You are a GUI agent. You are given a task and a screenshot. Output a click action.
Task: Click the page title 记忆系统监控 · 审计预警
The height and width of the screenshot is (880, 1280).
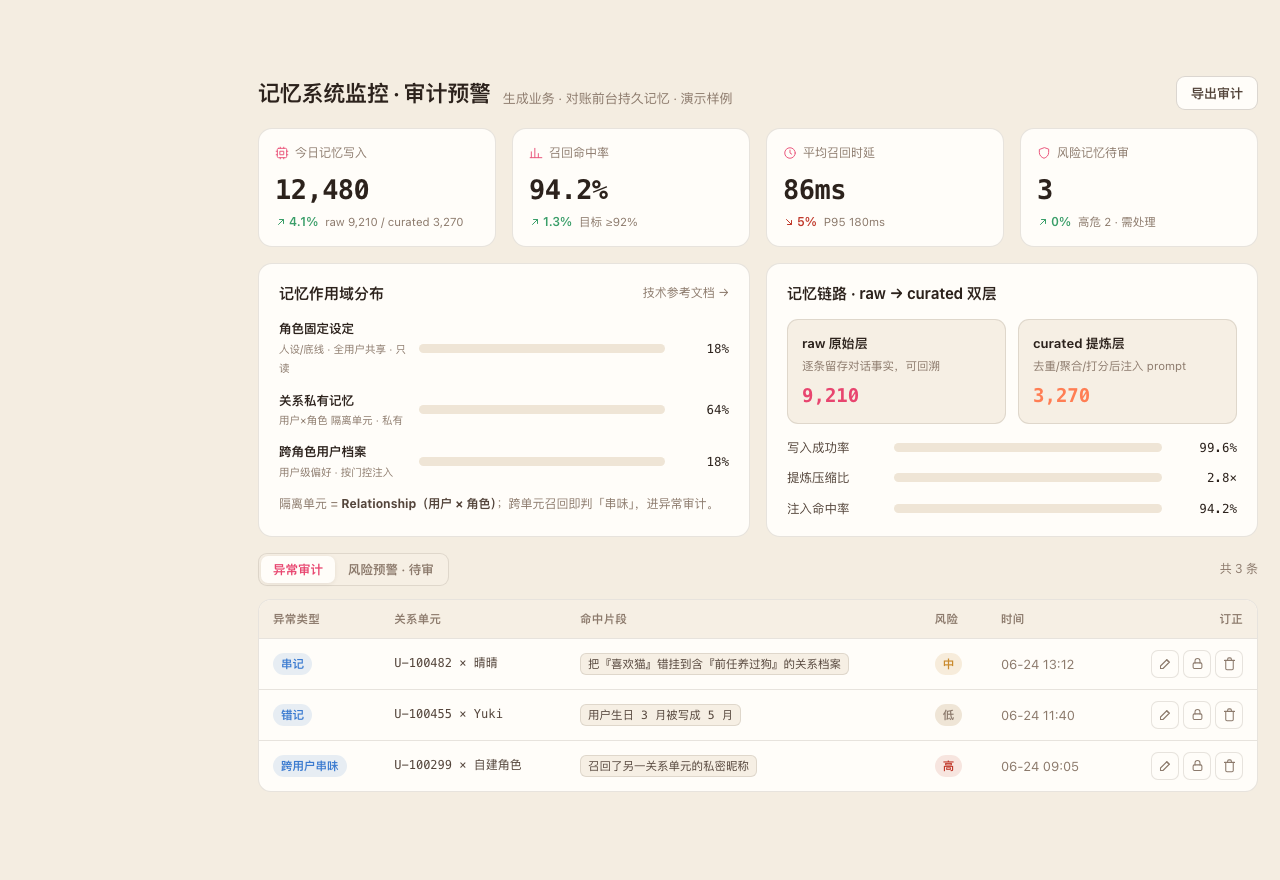pos(374,93)
